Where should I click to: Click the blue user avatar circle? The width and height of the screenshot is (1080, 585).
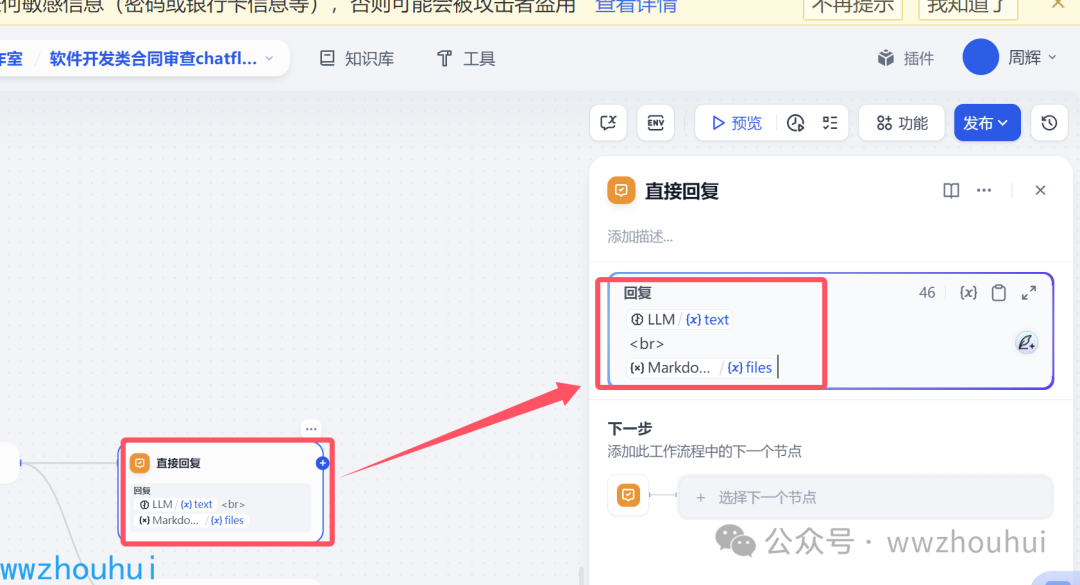980,57
